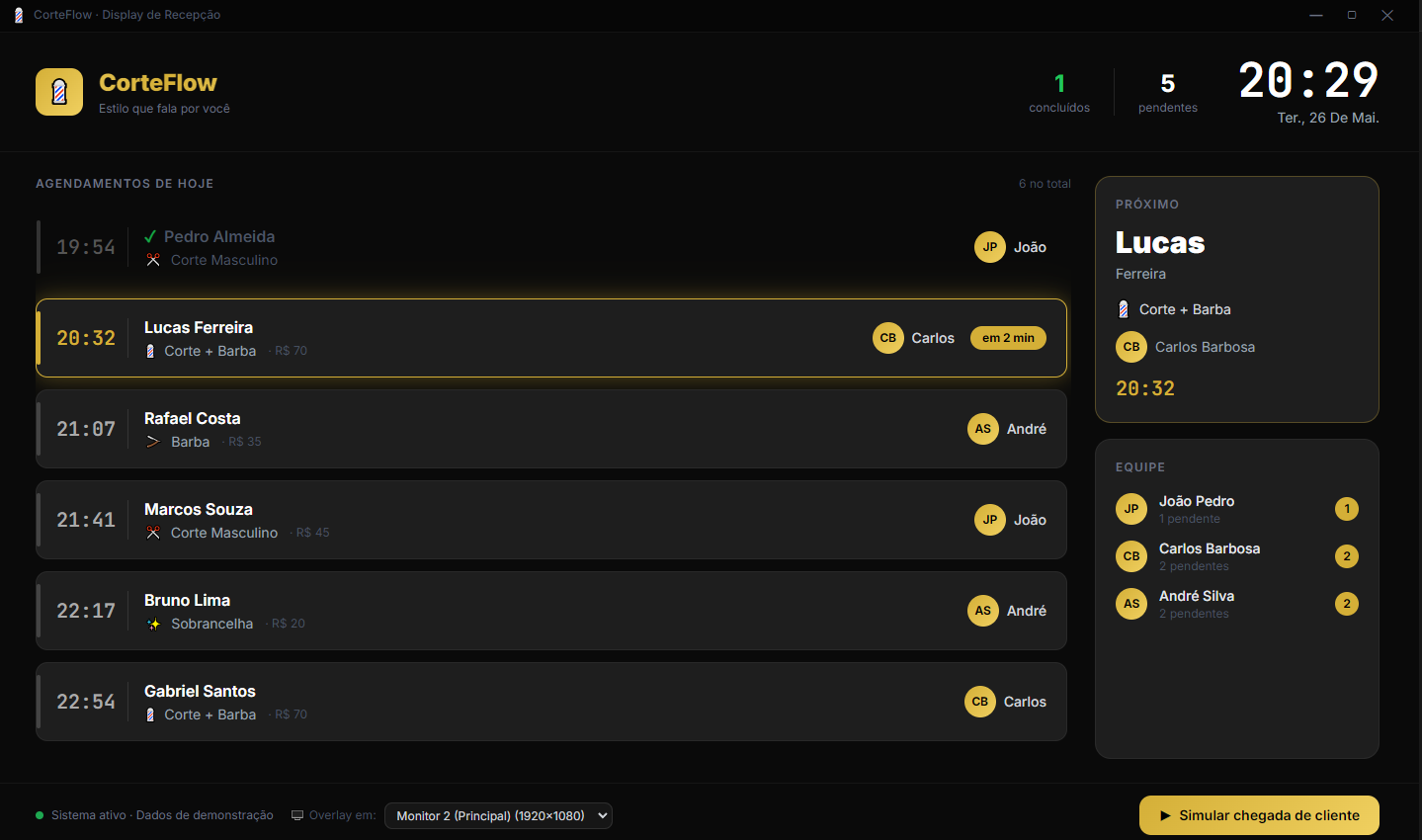Click André Silva name in Equipe

coord(1197,596)
